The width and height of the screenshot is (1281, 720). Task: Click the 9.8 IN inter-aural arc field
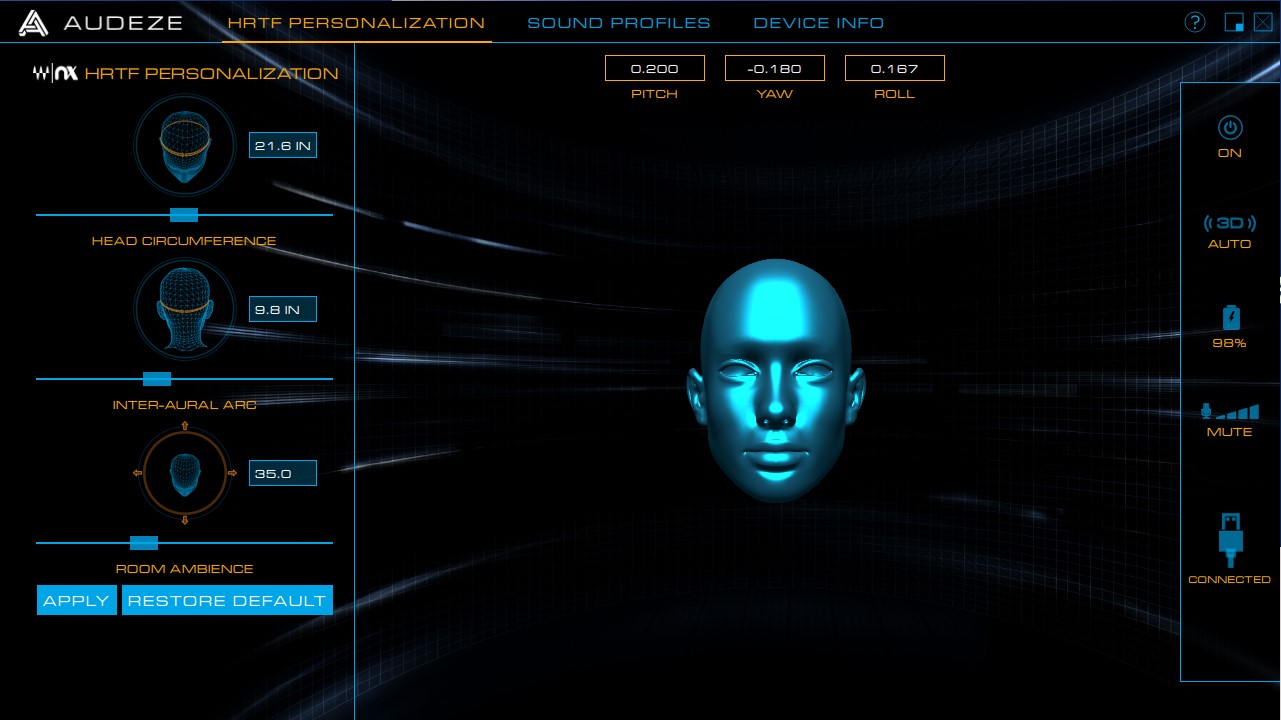283,310
